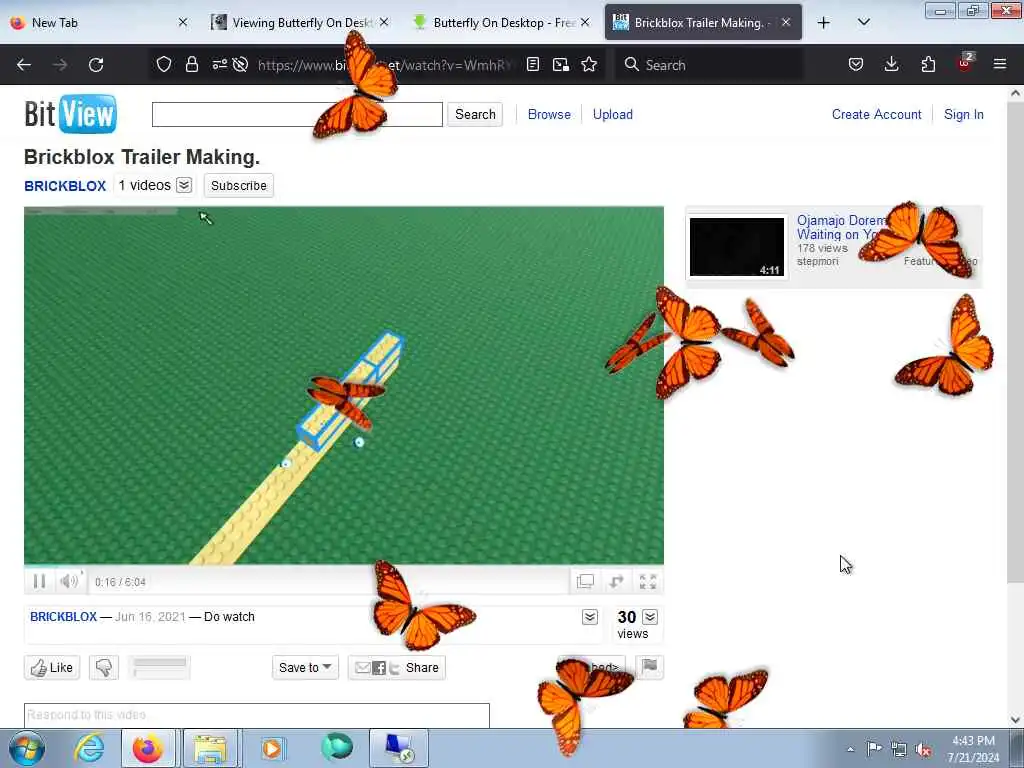Open the permissions icon in address bar

[x=219, y=64]
